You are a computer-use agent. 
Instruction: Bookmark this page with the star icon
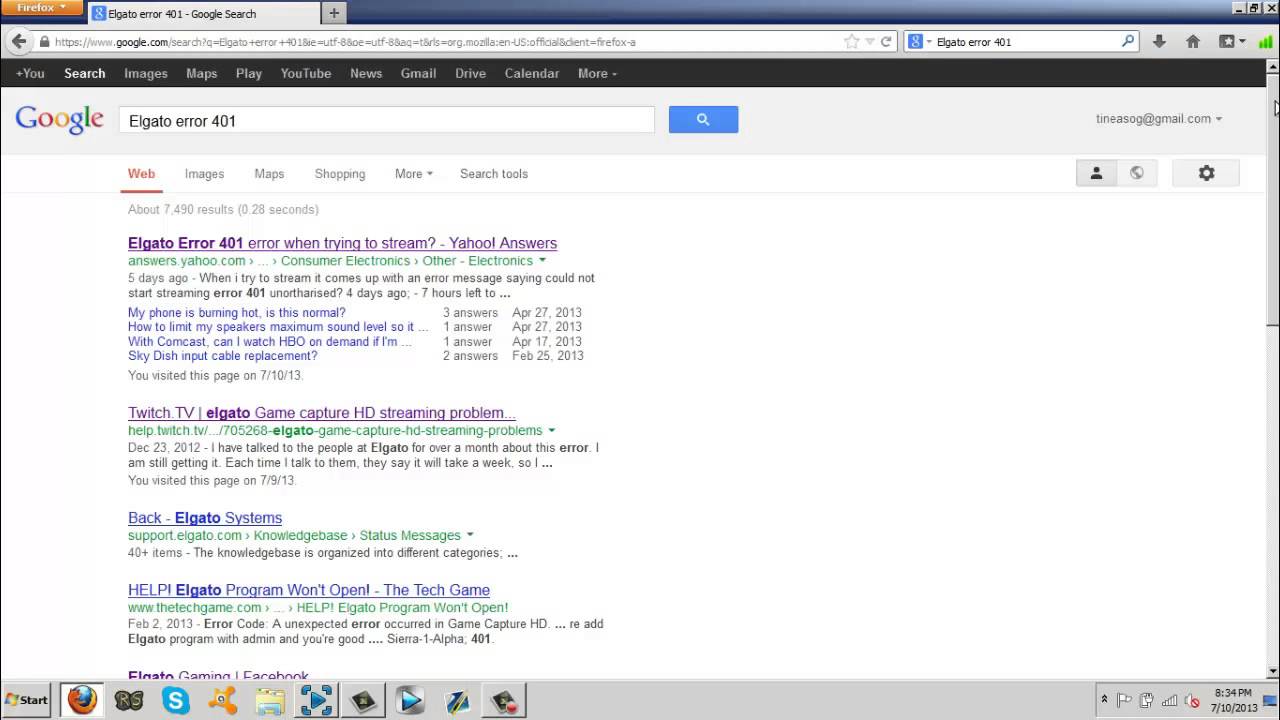tap(851, 42)
